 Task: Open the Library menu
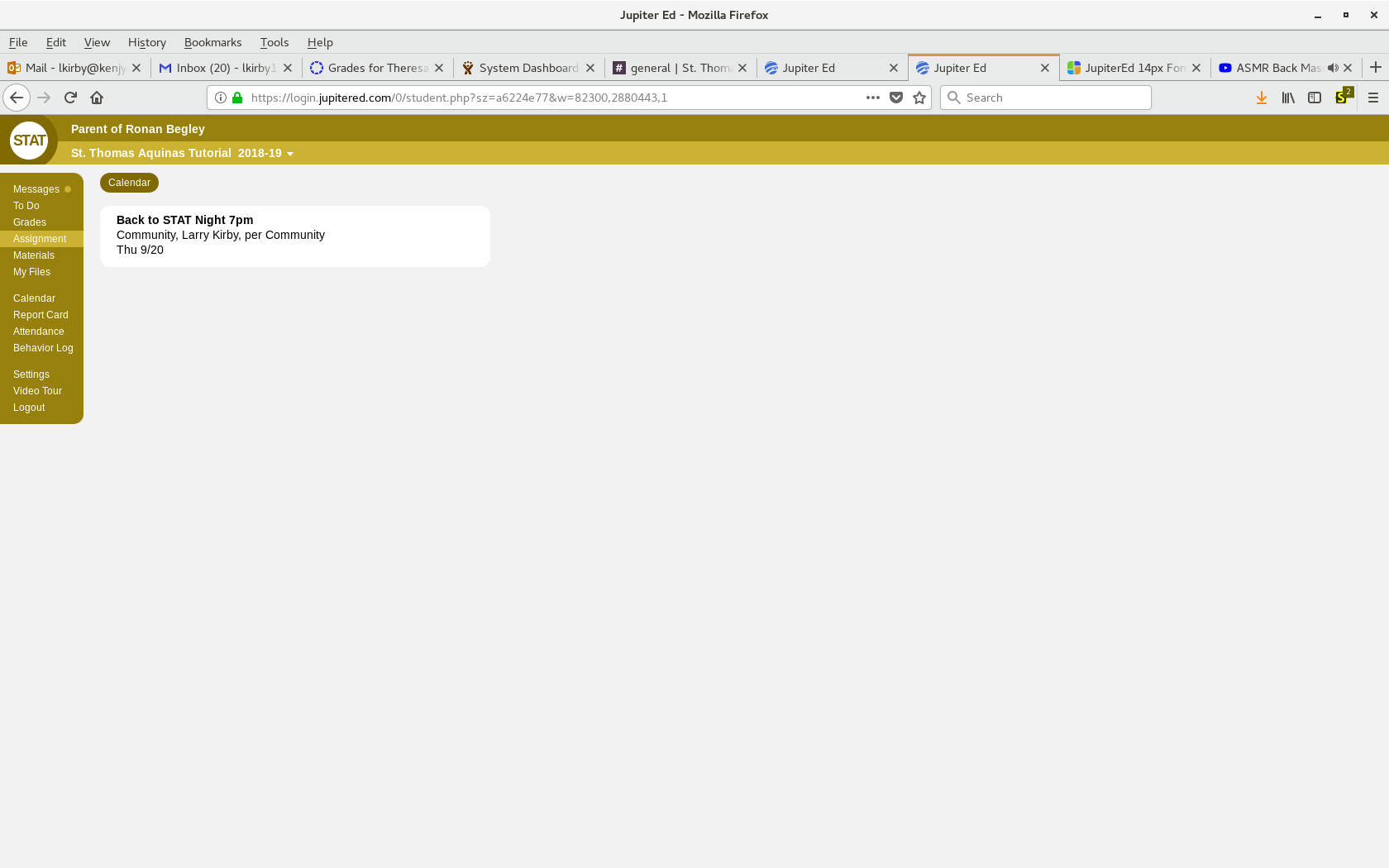pyautogui.click(x=1288, y=98)
